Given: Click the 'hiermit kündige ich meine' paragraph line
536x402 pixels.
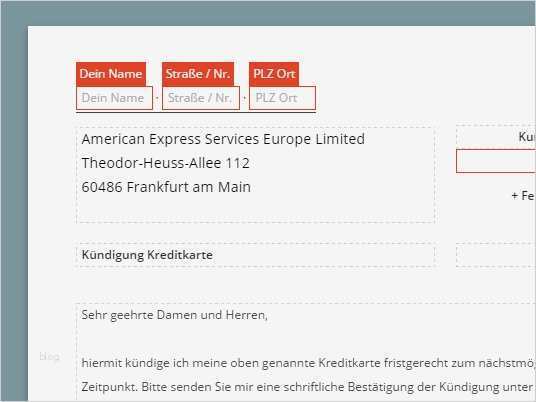Looking at the screenshot, I should pyautogui.click(x=308, y=363).
